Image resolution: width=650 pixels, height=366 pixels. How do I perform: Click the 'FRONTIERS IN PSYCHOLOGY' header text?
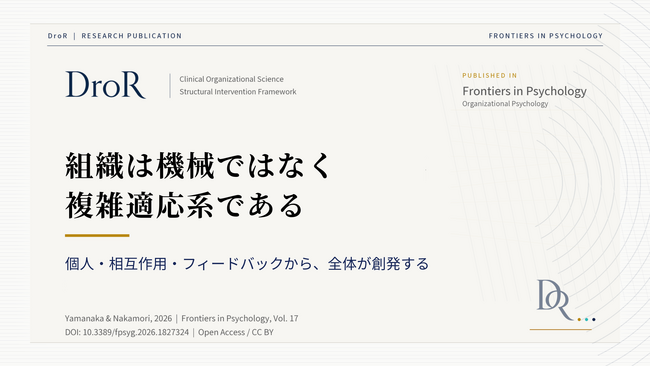coord(546,36)
